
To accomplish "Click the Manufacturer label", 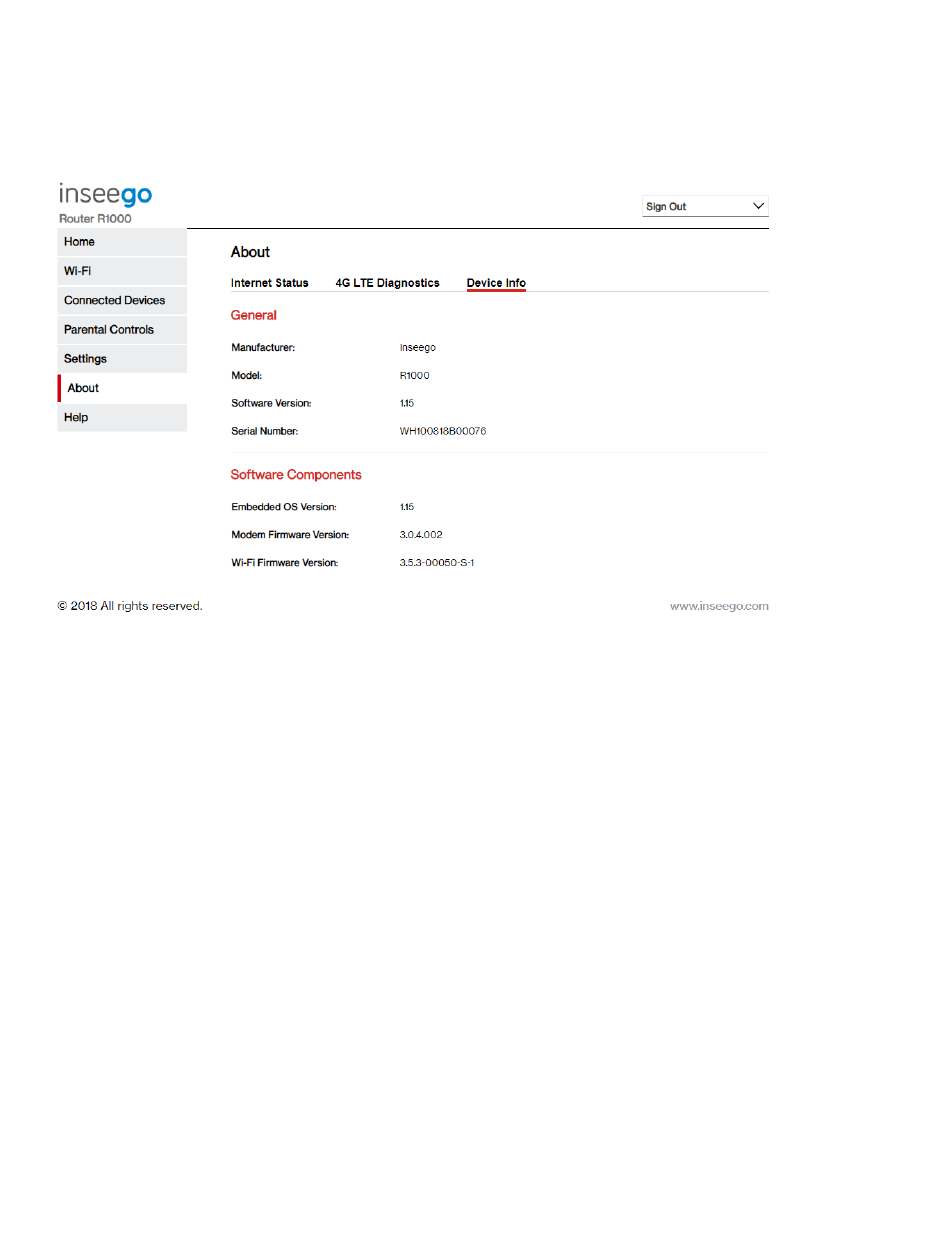I will [263, 348].
